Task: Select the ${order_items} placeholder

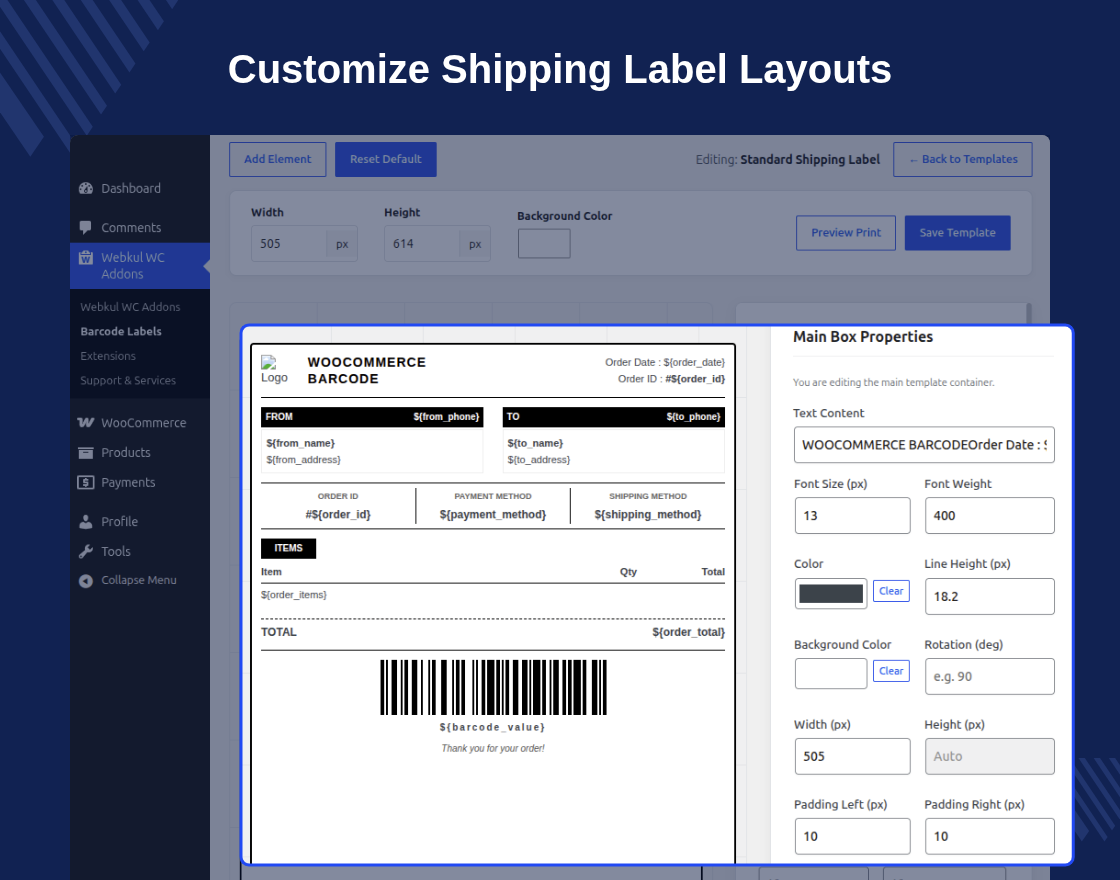Action: [x=294, y=595]
